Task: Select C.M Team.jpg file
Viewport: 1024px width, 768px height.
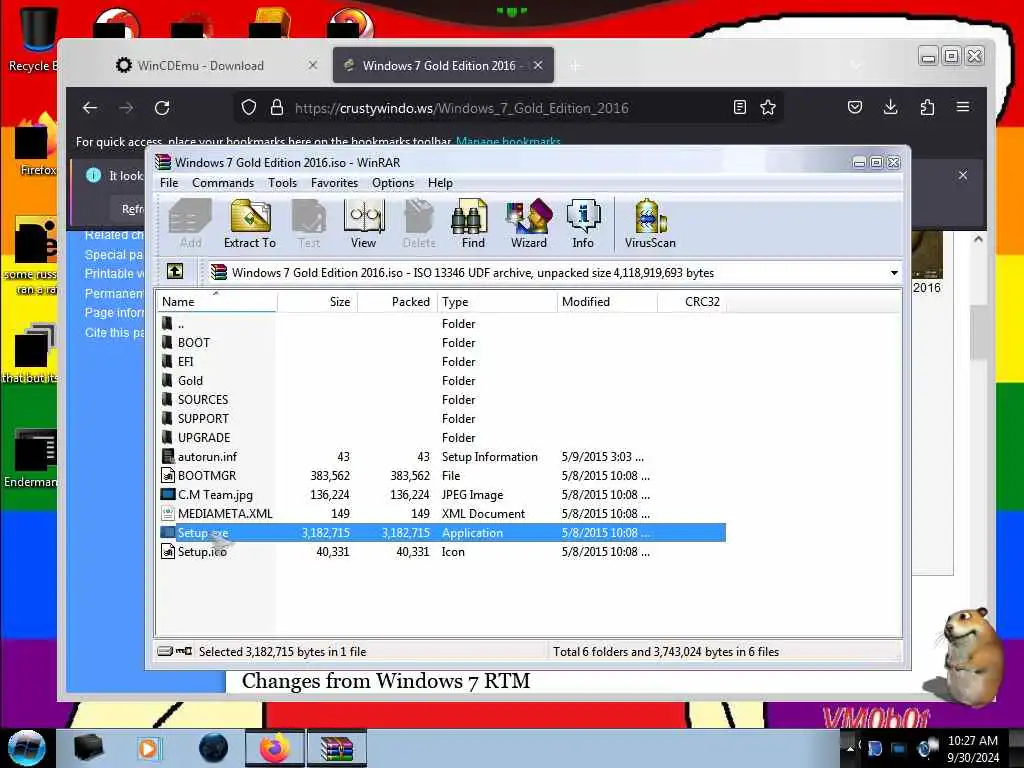Action: [x=442, y=494]
